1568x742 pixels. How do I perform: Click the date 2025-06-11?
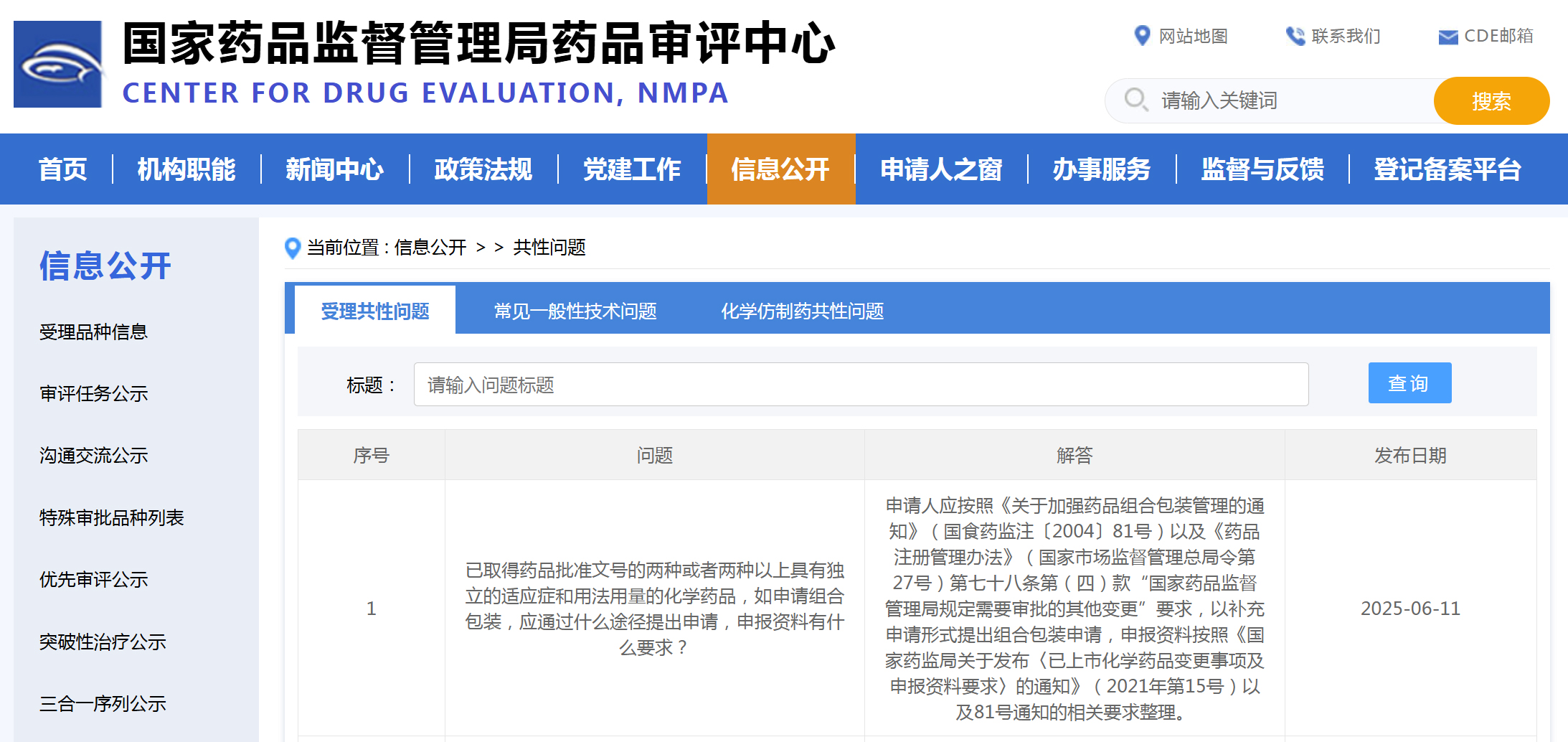1410,609
